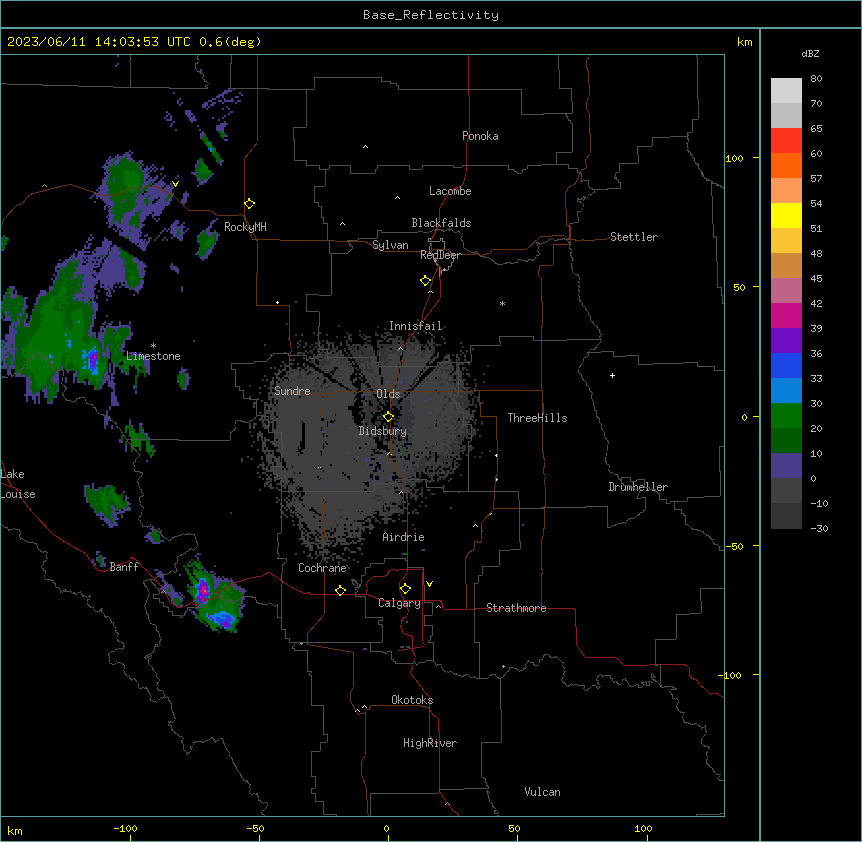Pick the light gray 70-80 dBZ legend swatch

click(x=786, y=91)
